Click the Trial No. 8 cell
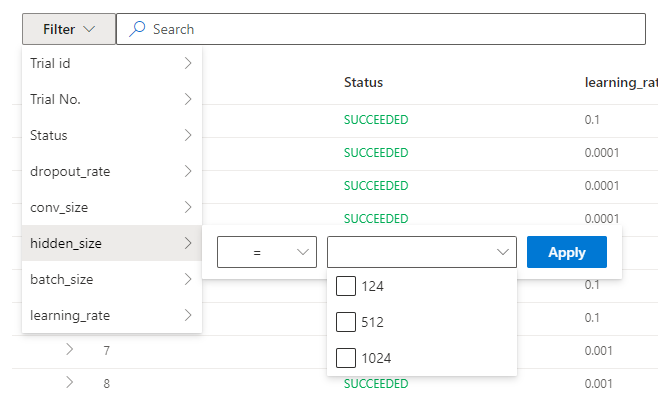The height and width of the screenshot is (393, 658). coord(107,383)
